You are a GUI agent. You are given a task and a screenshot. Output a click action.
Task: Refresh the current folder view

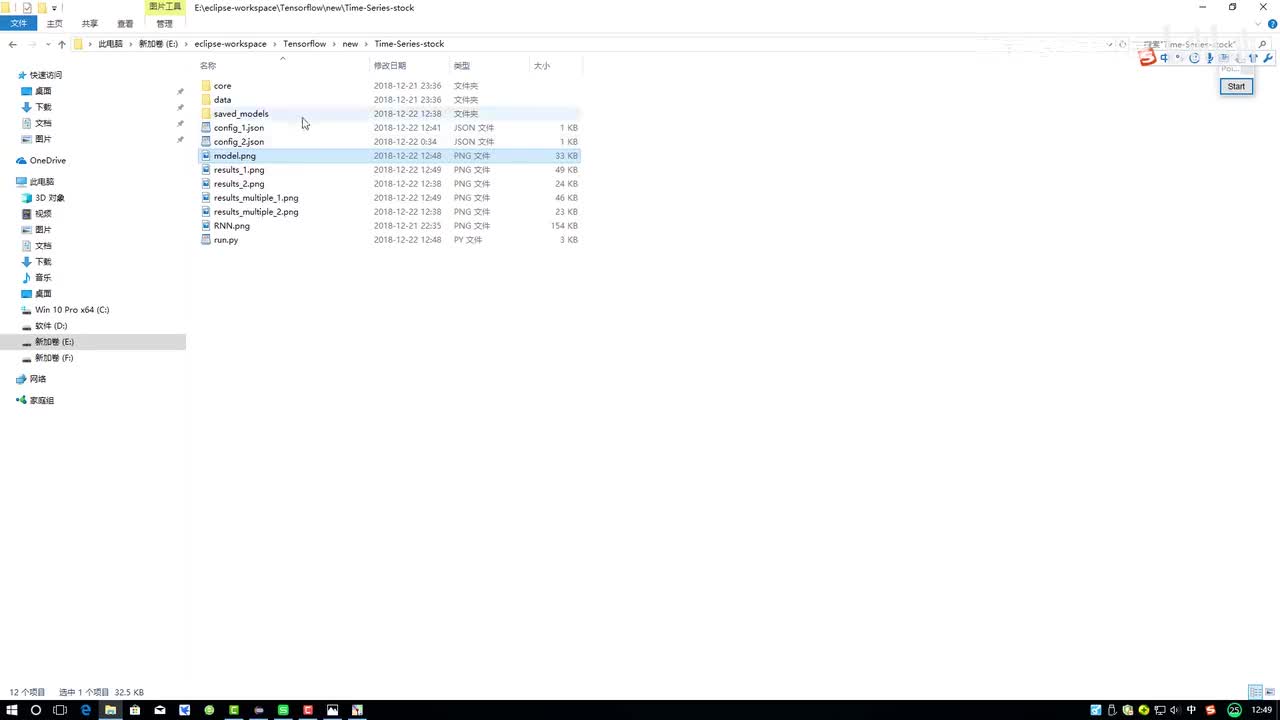1122,44
